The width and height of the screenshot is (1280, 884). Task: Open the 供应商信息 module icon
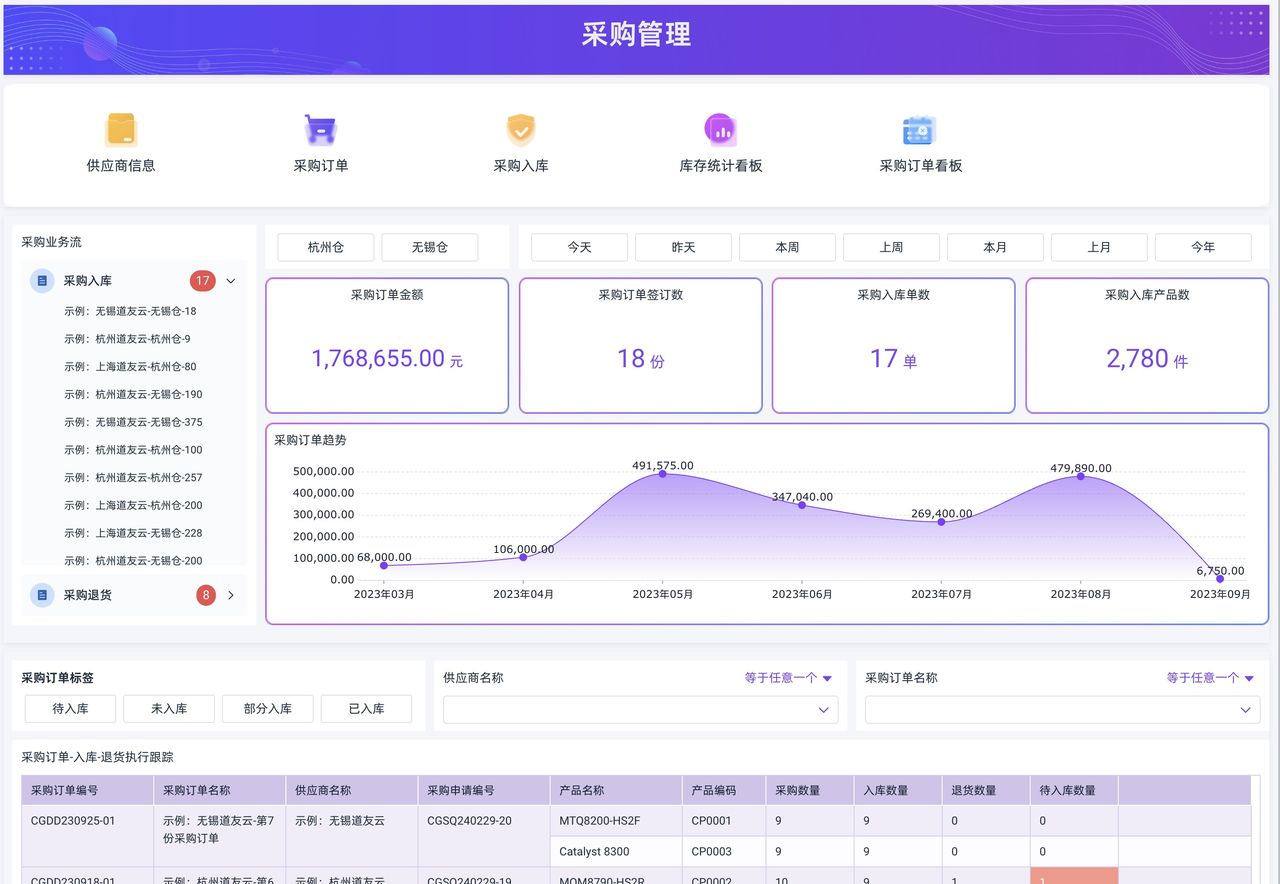(x=120, y=129)
